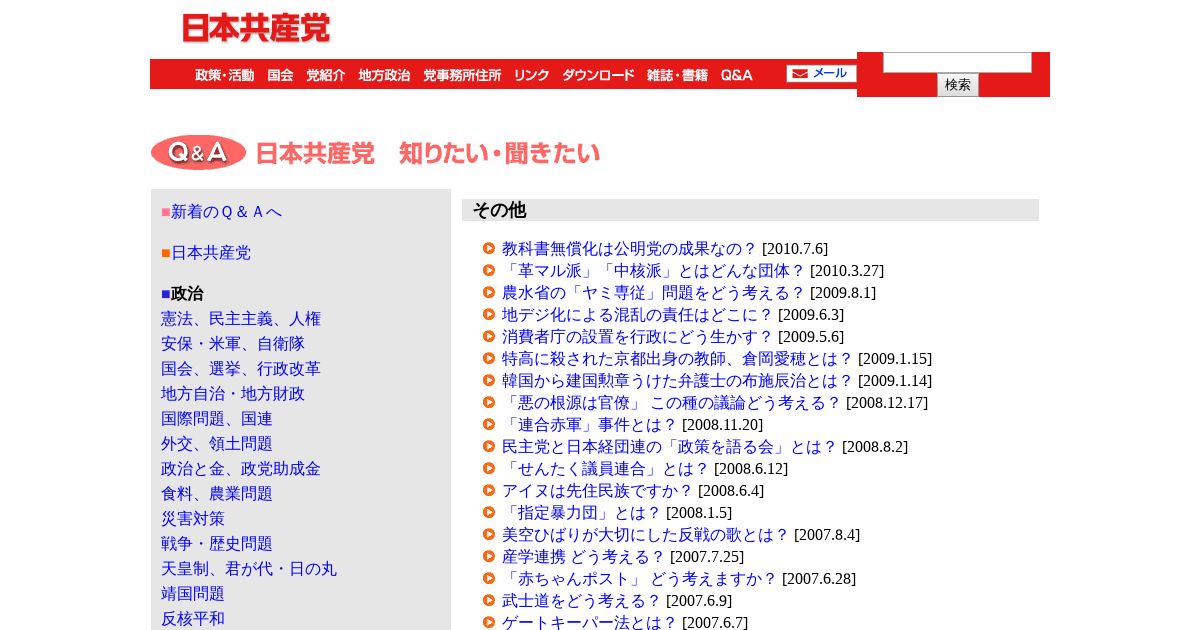Click bullet icon beside 悪の根源は官僚 entry
1200x630 pixels.
click(x=489, y=402)
